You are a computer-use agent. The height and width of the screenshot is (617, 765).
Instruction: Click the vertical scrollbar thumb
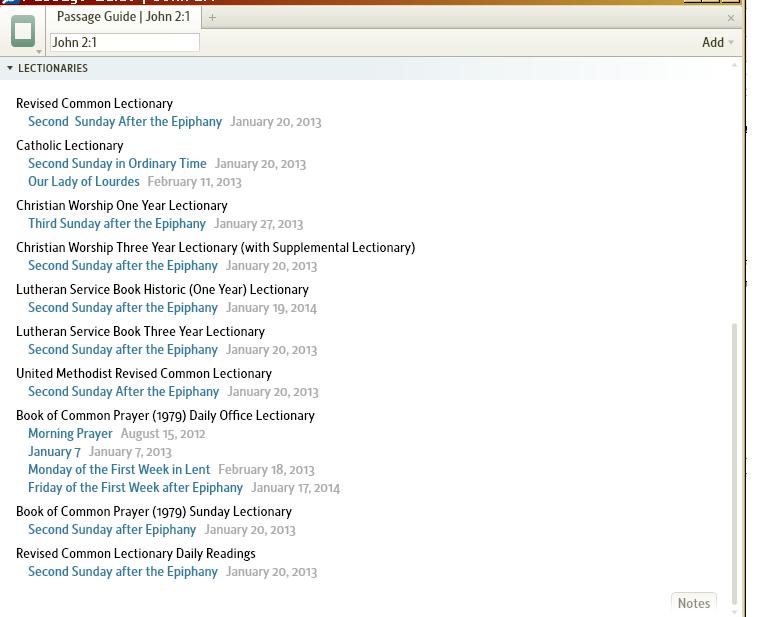(734, 463)
